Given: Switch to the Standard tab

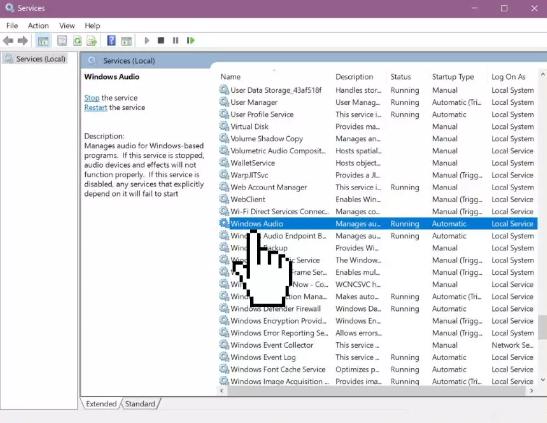Looking at the screenshot, I should click(x=140, y=403).
